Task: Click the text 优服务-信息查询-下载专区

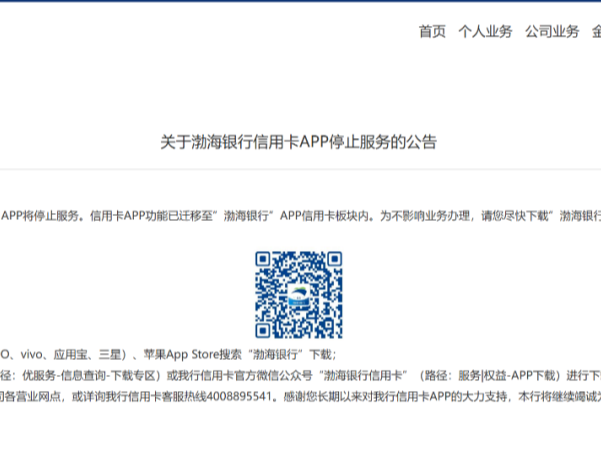Action: (x=87, y=376)
